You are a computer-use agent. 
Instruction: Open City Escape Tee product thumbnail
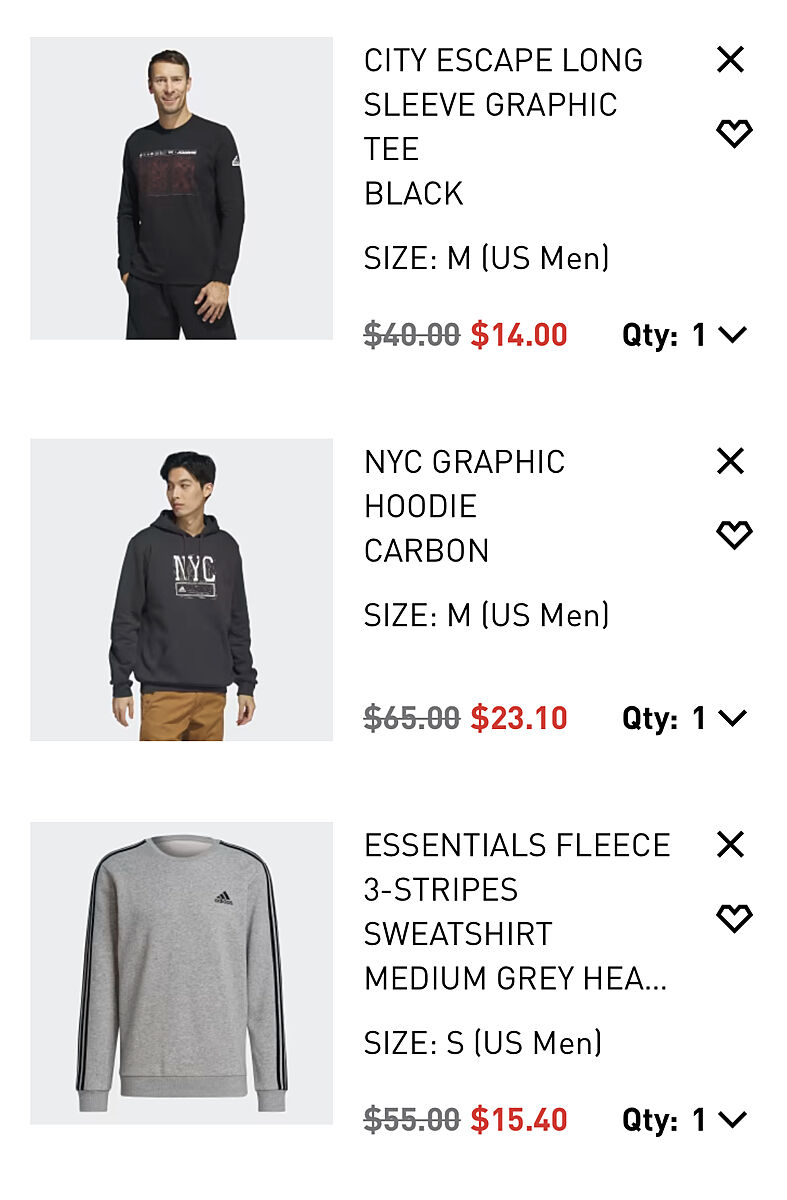[x=181, y=188]
